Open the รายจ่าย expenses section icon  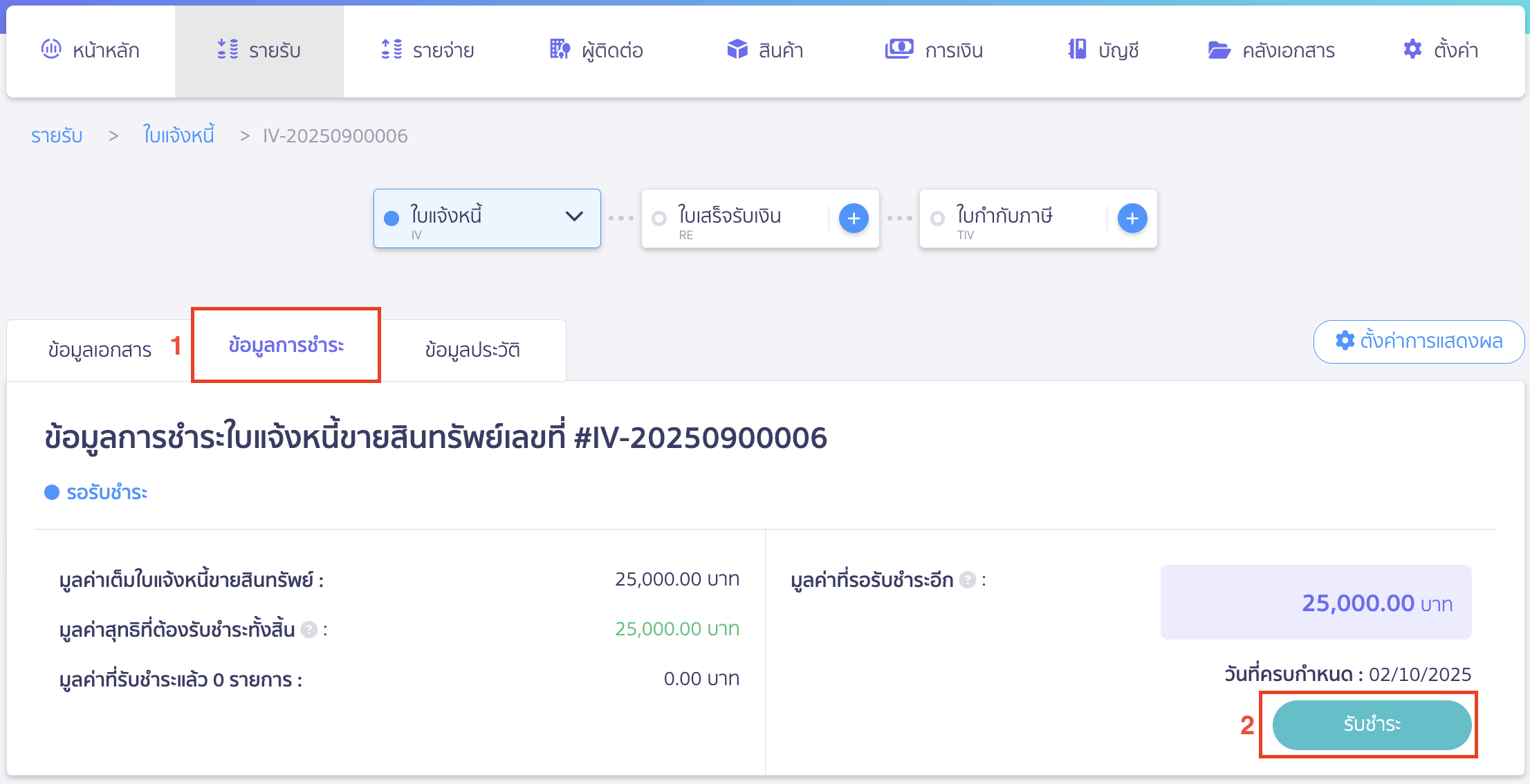point(391,49)
